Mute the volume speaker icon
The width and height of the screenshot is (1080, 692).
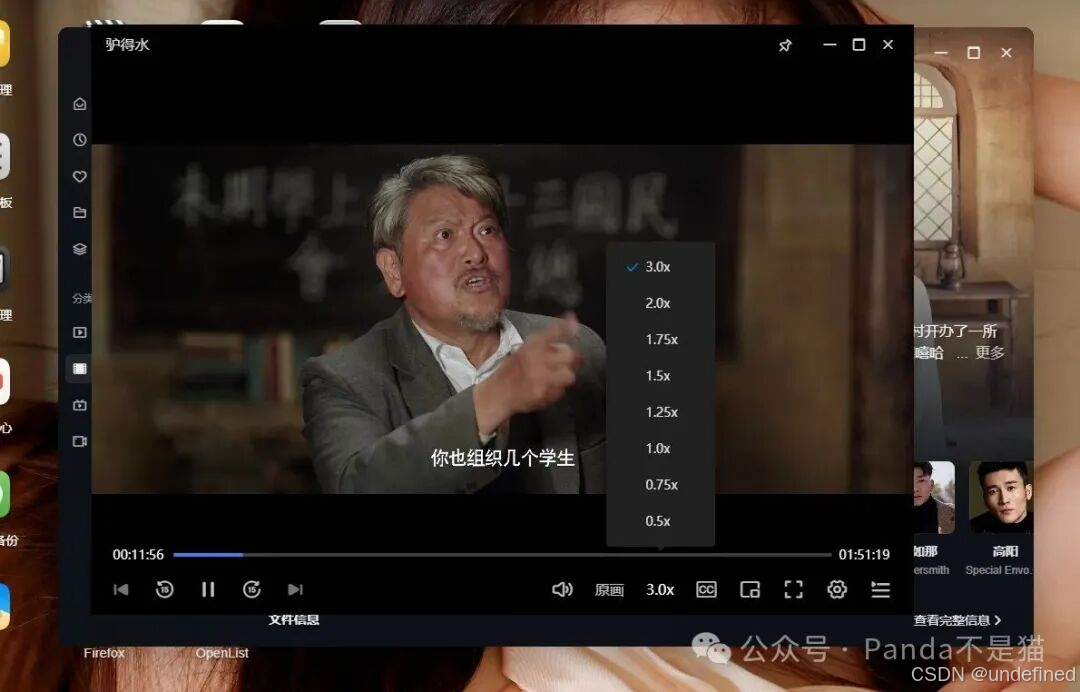[562, 589]
